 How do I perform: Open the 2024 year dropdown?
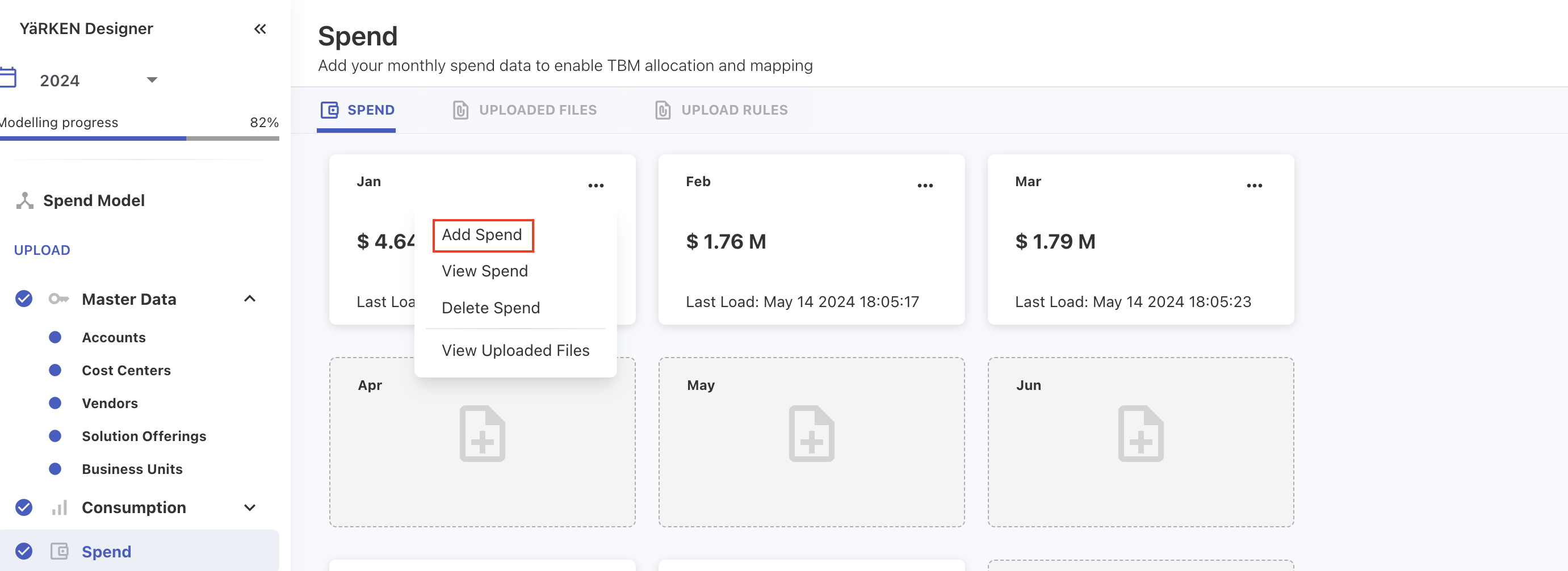pyautogui.click(x=152, y=81)
